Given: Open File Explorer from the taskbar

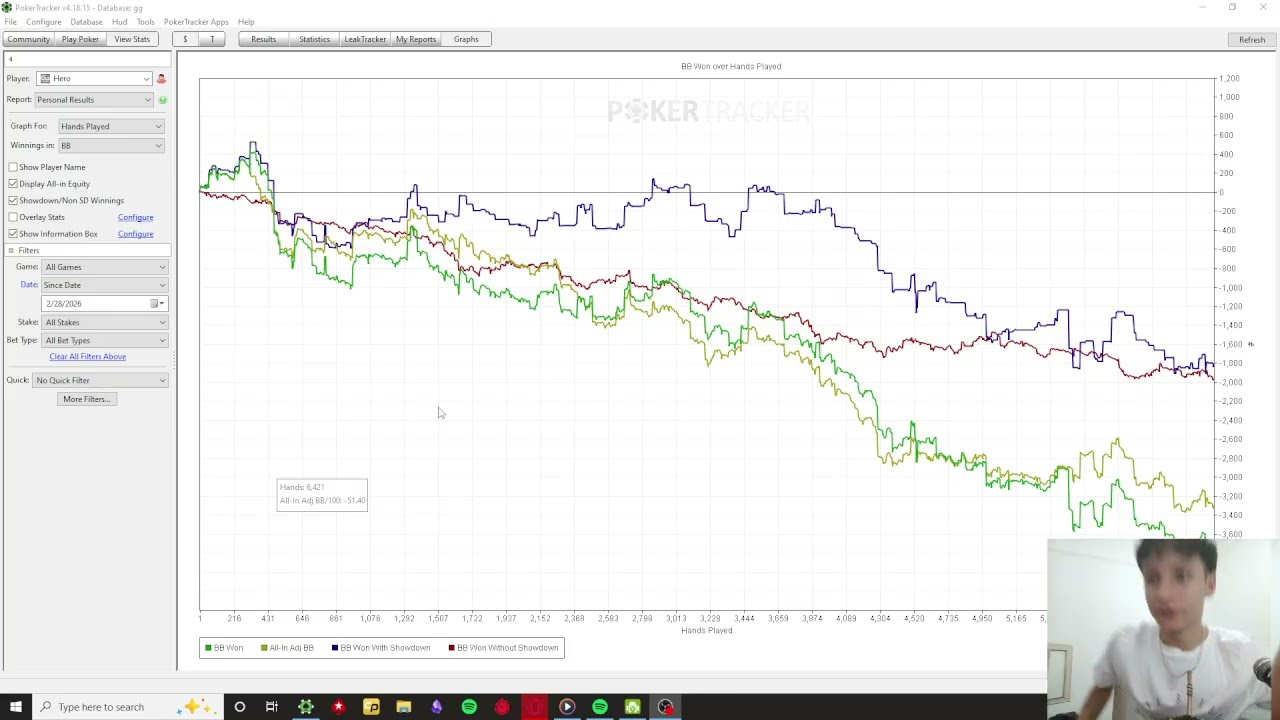Looking at the screenshot, I should tap(404, 707).
